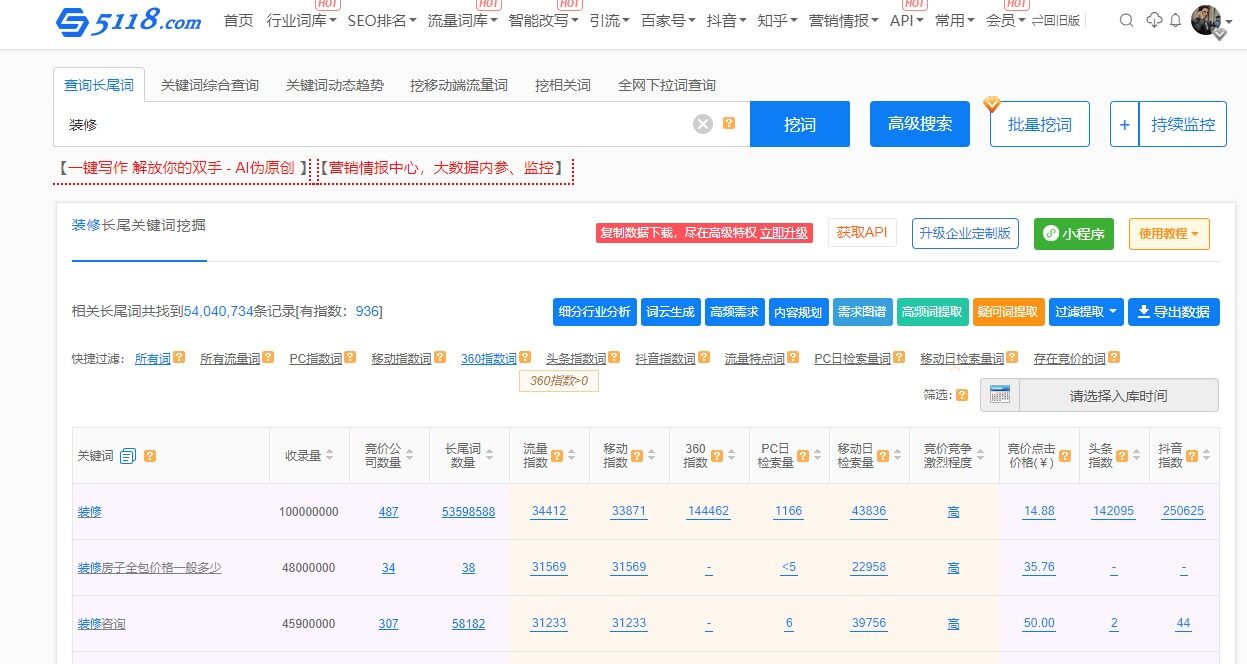
Task: Click the cloud download icon in top navigation
Action: (x=1154, y=20)
